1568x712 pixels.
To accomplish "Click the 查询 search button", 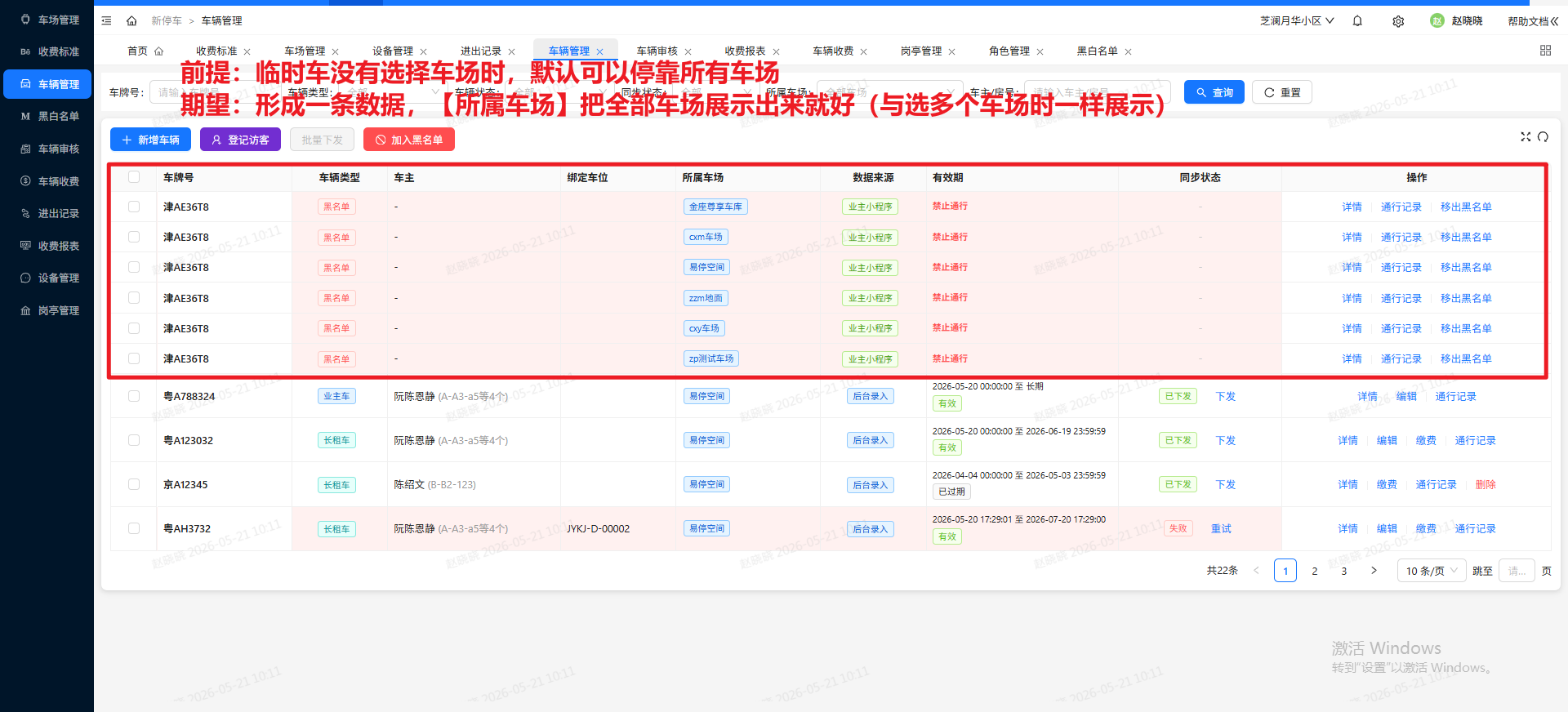I will (x=1214, y=92).
